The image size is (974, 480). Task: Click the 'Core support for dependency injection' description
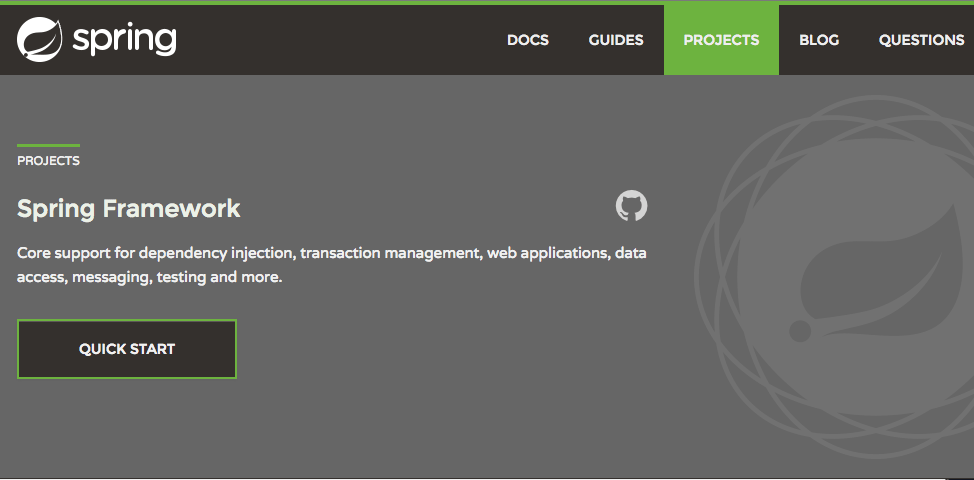[332, 265]
